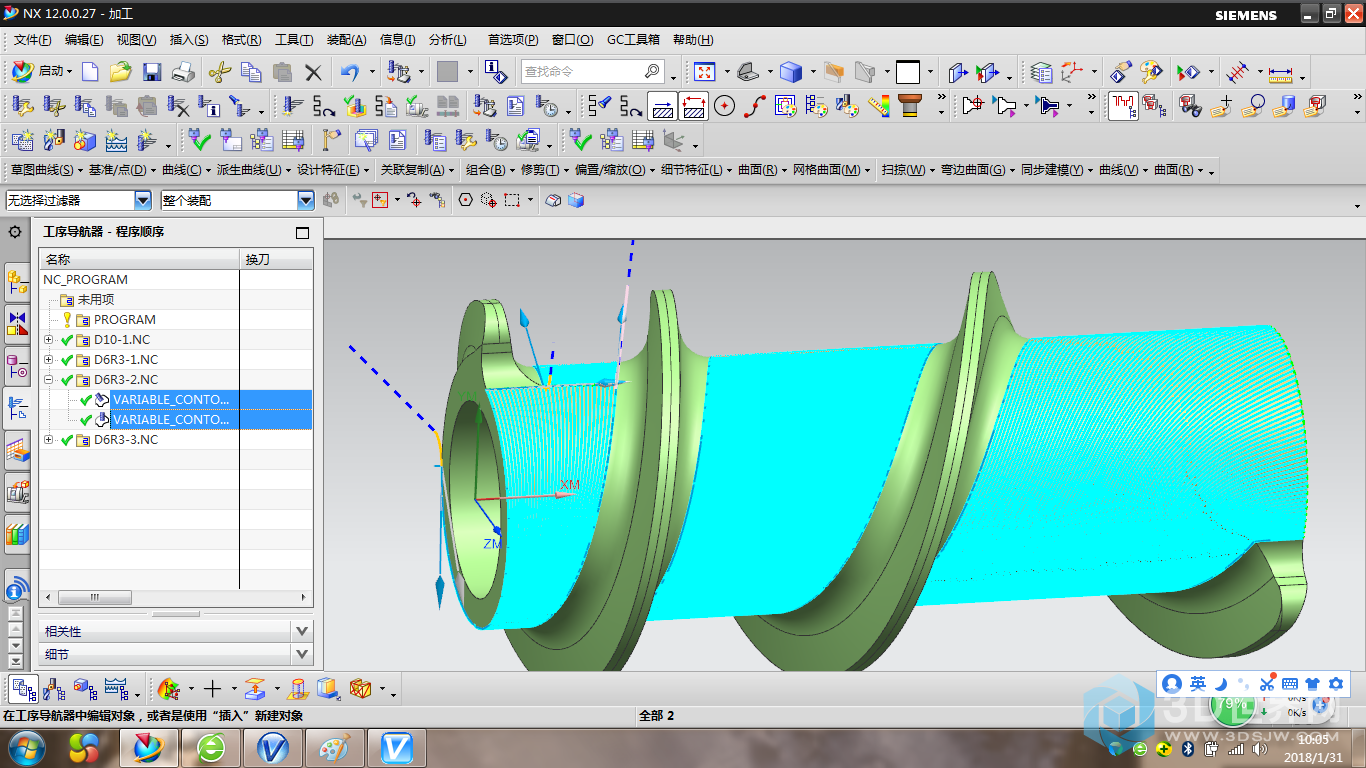Click the Print icon
Image resolution: width=1366 pixels, height=768 pixels.
click(x=183, y=72)
